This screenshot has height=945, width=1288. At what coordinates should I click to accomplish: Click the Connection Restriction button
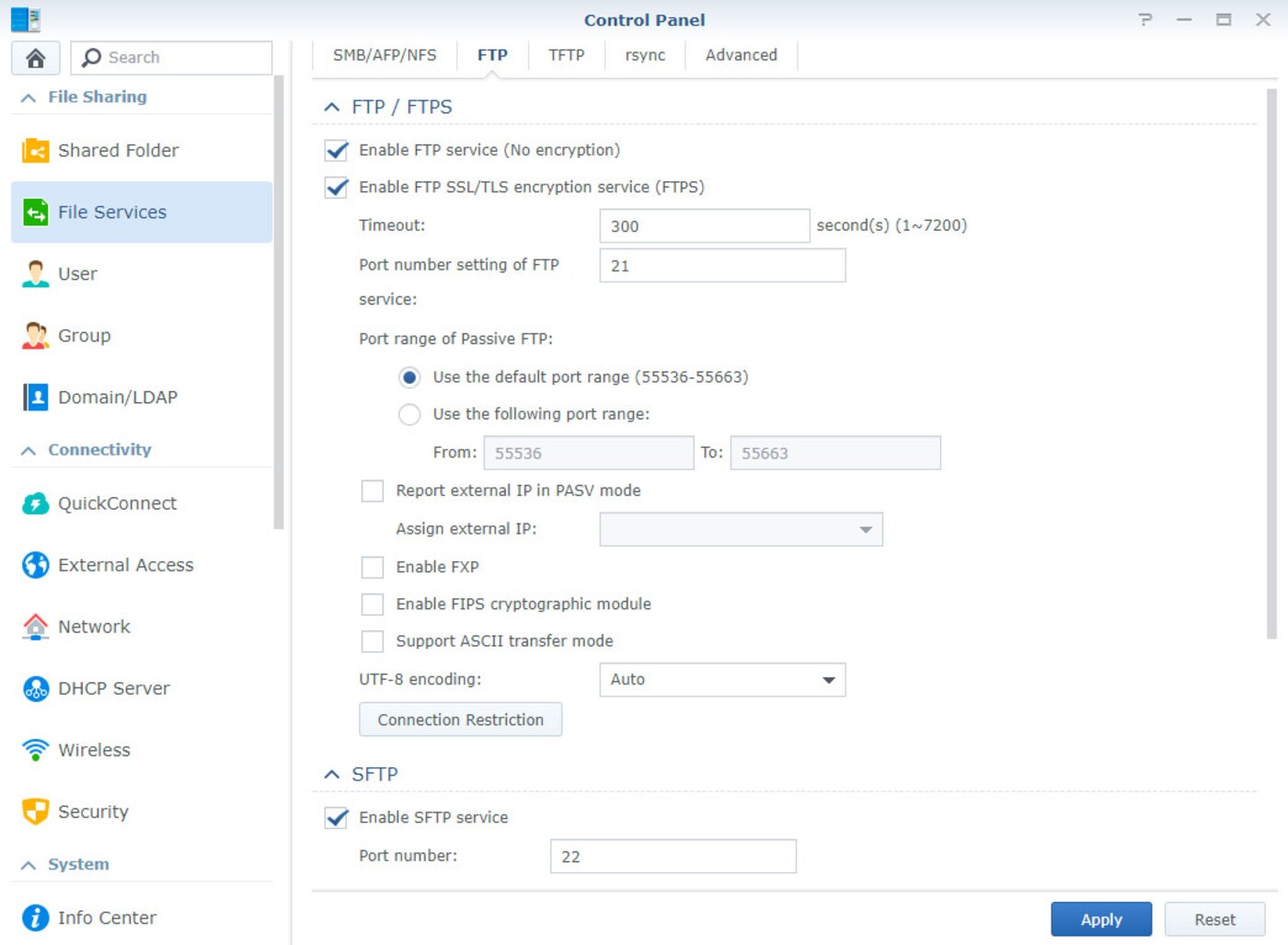[460, 719]
